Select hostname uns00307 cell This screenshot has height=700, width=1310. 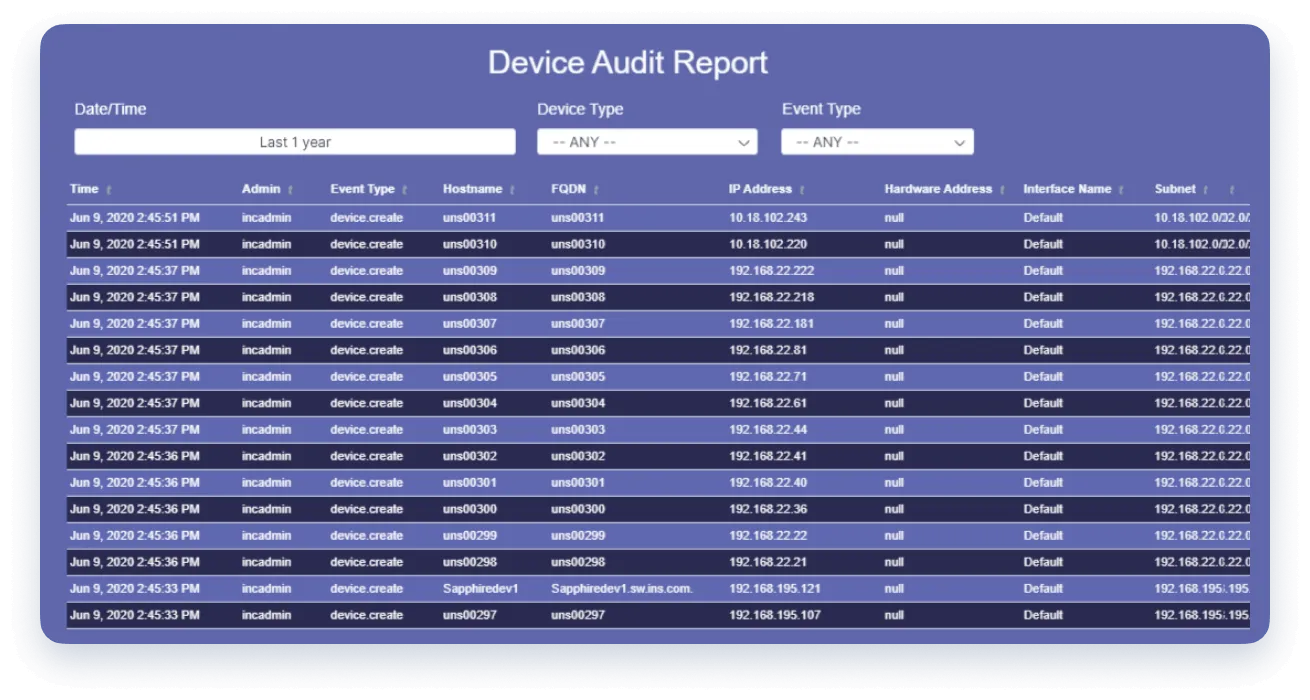470,324
